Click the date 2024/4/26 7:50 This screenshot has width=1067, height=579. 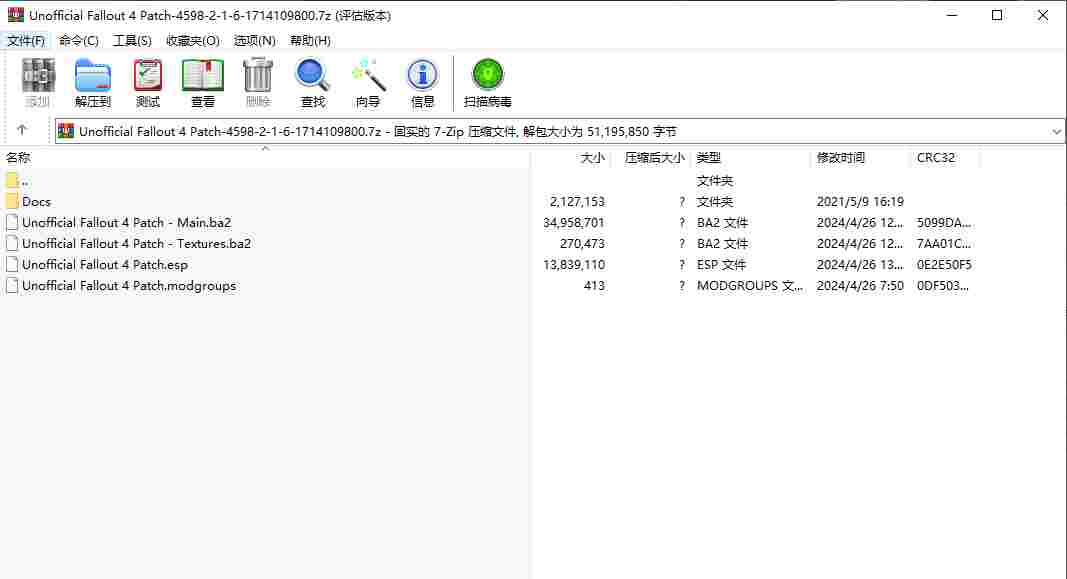coord(860,286)
